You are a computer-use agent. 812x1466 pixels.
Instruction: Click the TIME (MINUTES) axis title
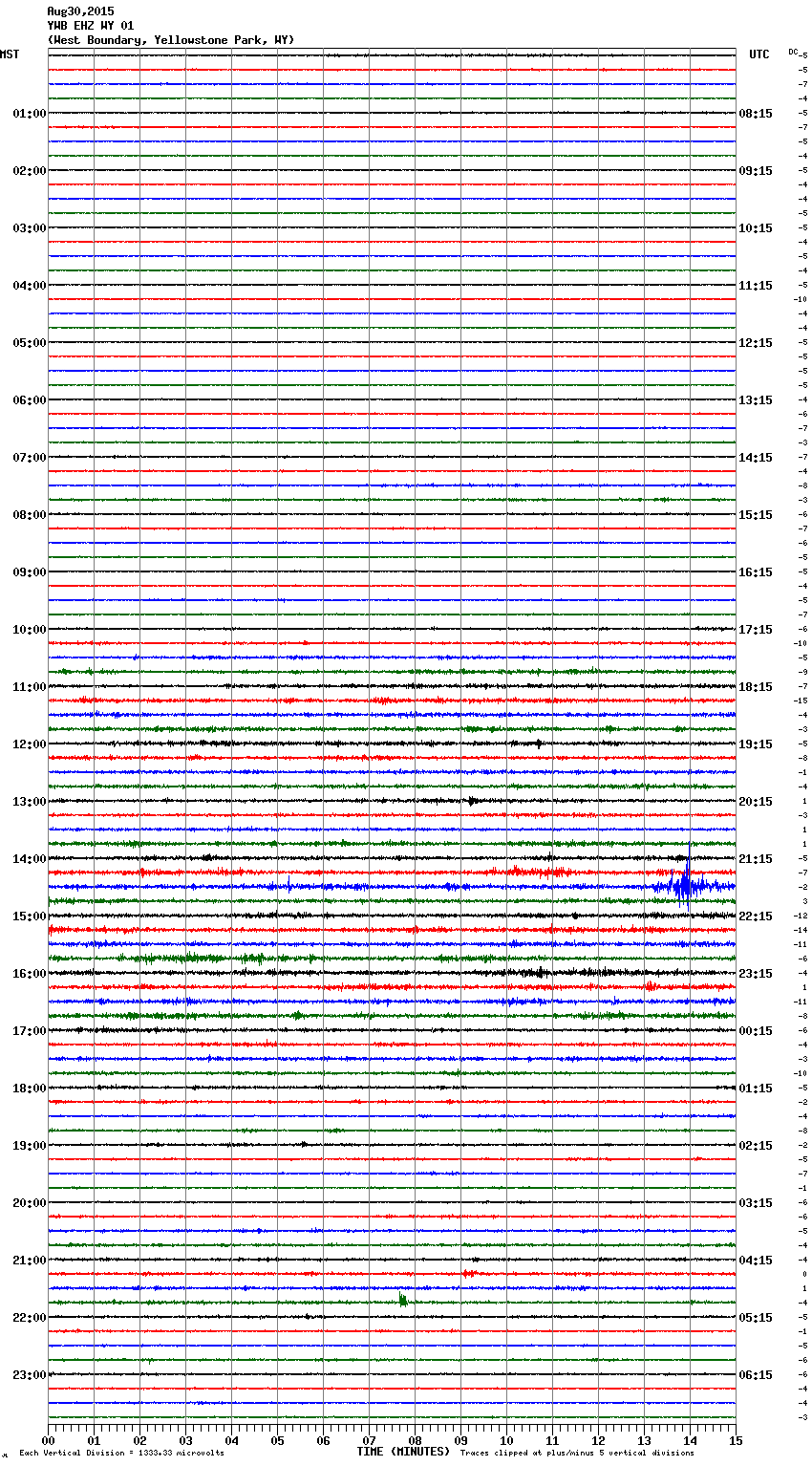coord(403,1452)
